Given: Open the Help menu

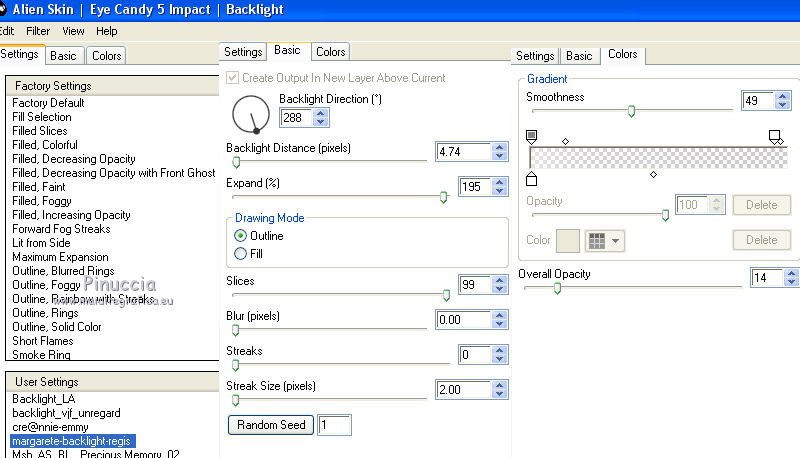Looking at the screenshot, I should 107,31.
